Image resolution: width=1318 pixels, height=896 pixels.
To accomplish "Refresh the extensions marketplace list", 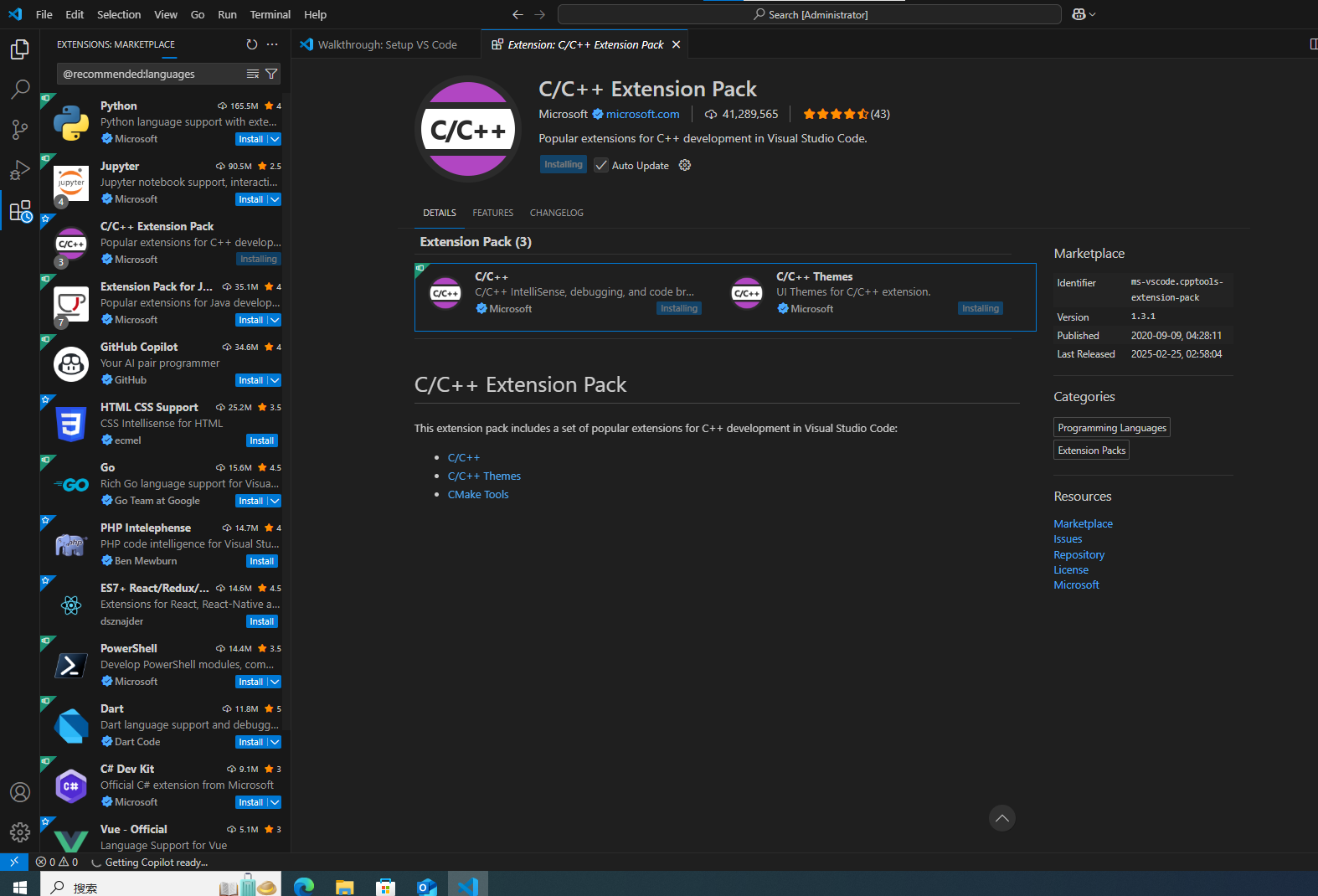I will (x=252, y=44).
